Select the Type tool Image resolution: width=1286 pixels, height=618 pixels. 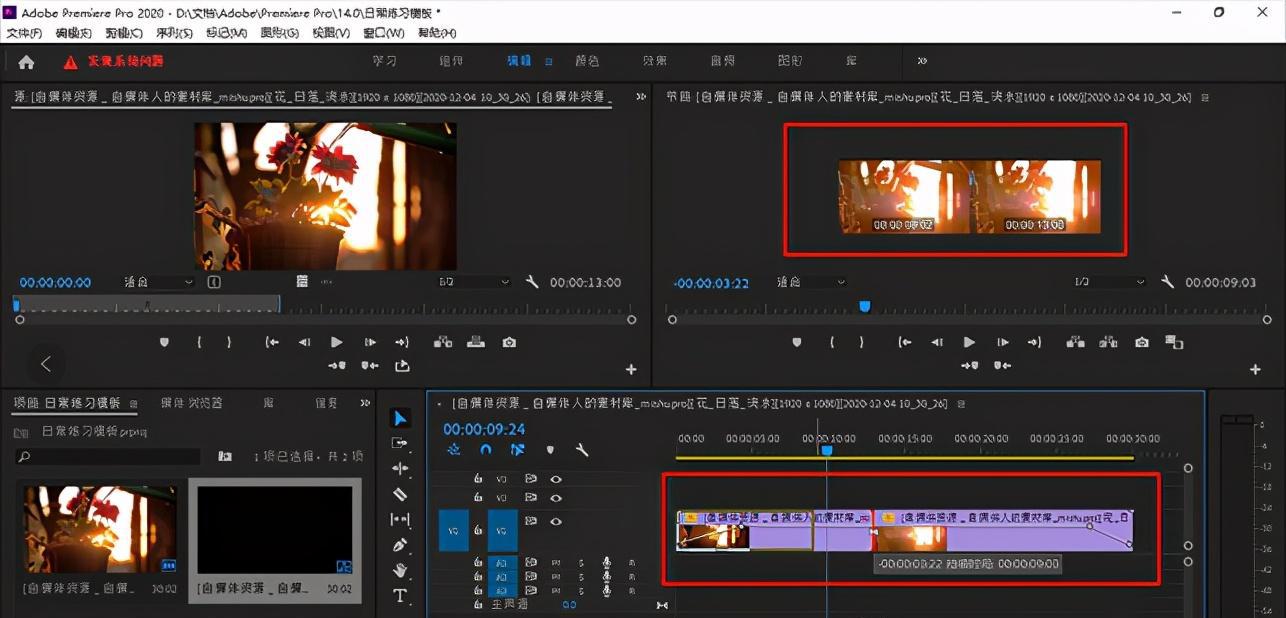point(400,596)
